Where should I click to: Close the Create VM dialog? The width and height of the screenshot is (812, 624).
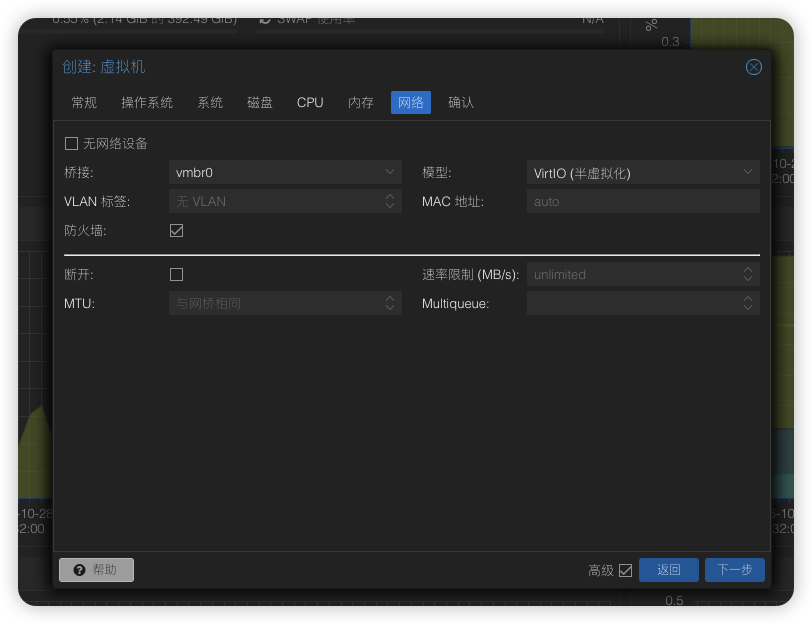click(x=754, y=67)
